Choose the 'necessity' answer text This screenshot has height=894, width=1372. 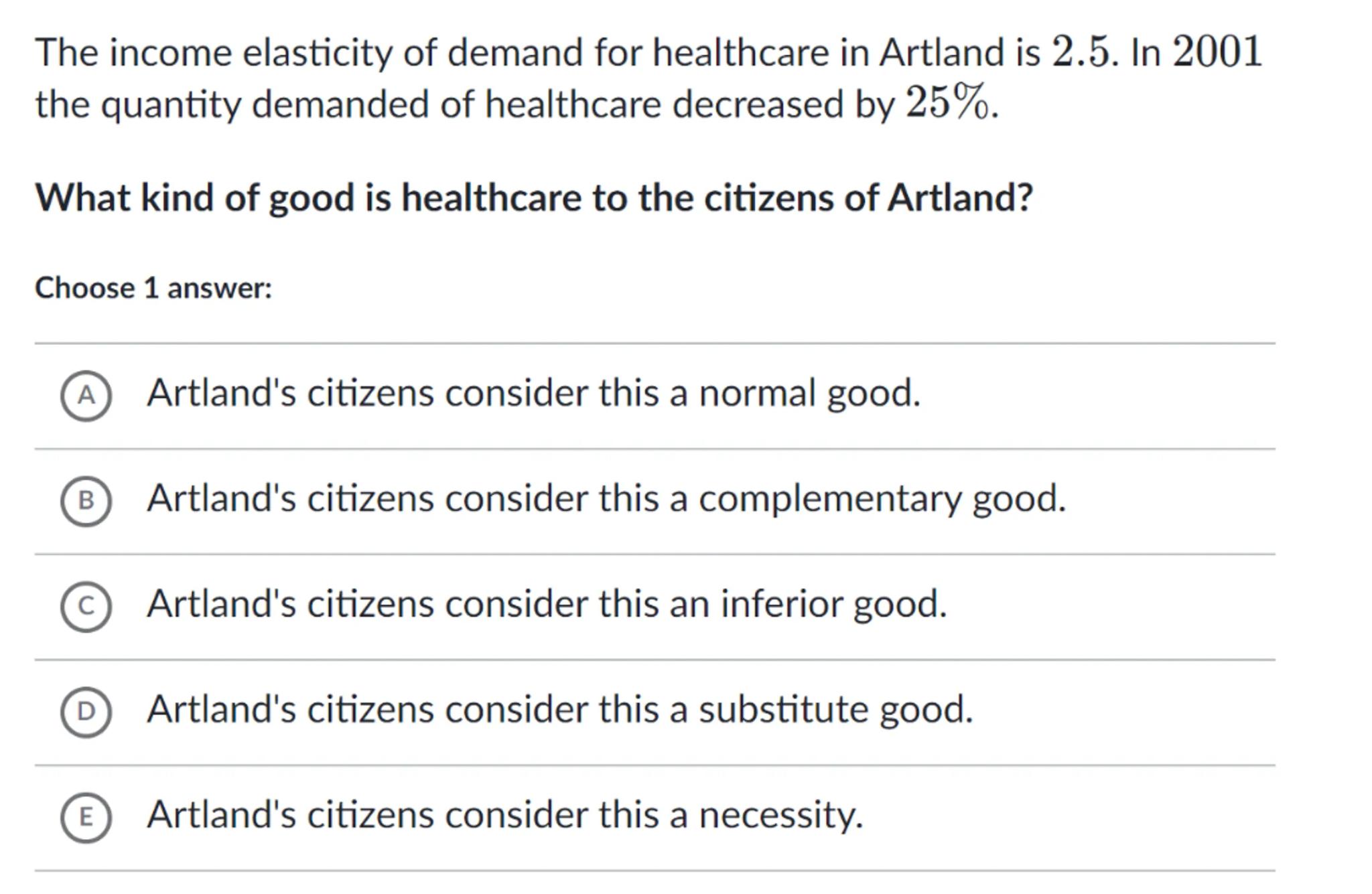point(504,815)
